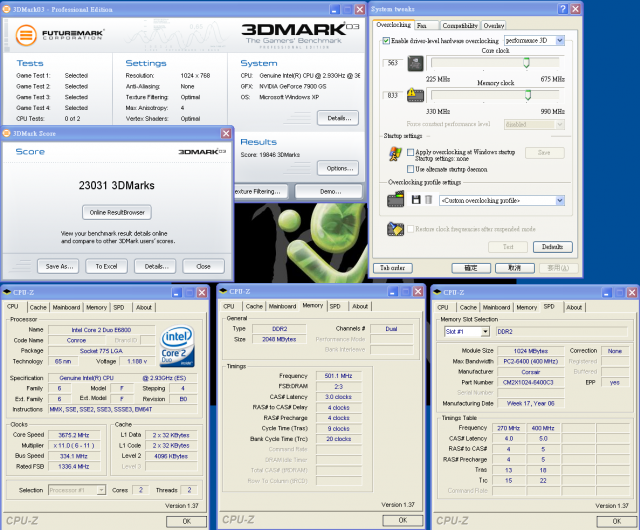Click the memory clock value field 833
Viewport: 640px width, 530px height.
[x=393, y=95]
